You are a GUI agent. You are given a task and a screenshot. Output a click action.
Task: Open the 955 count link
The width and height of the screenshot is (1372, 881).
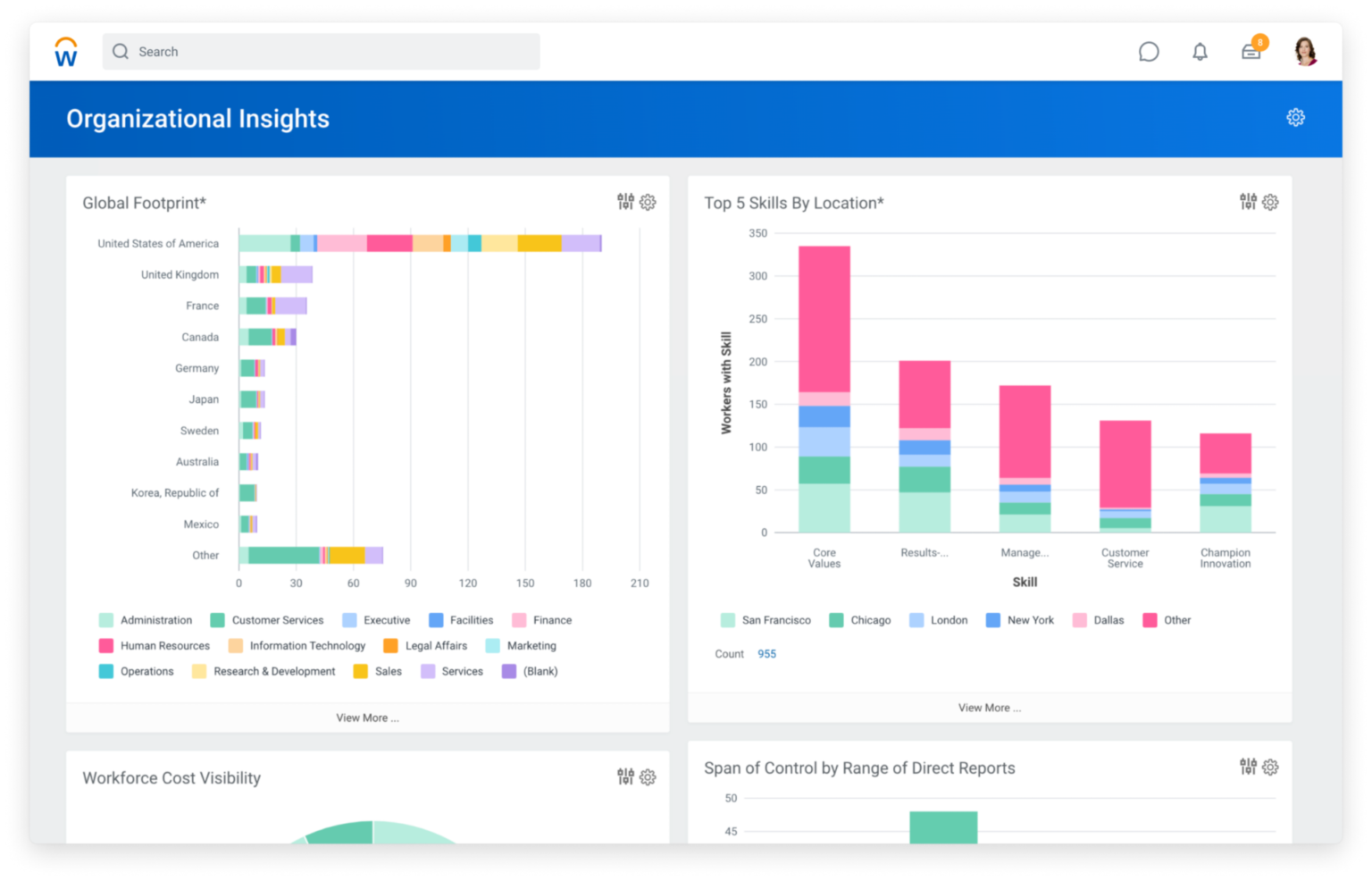(x=766, y=653)
